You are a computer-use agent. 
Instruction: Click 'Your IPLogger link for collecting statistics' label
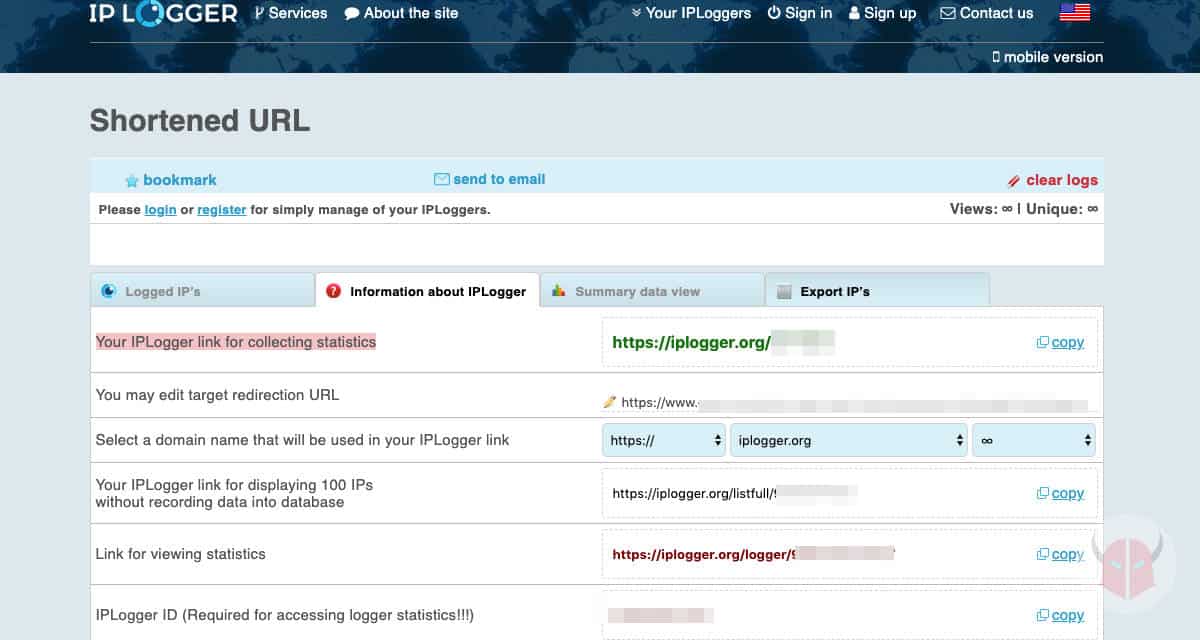(x=236, y=342)
